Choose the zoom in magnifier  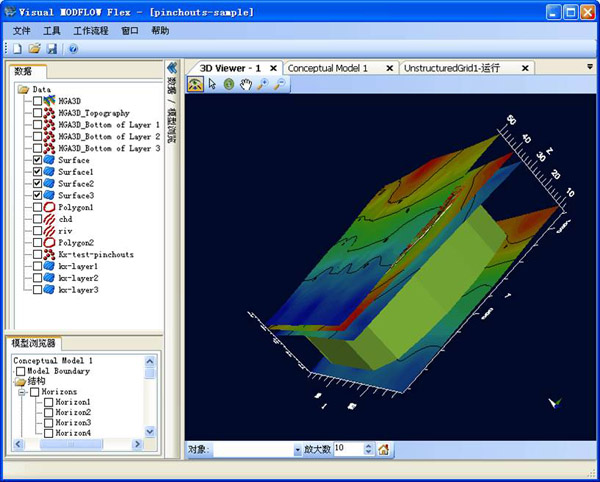pos(263,84)
